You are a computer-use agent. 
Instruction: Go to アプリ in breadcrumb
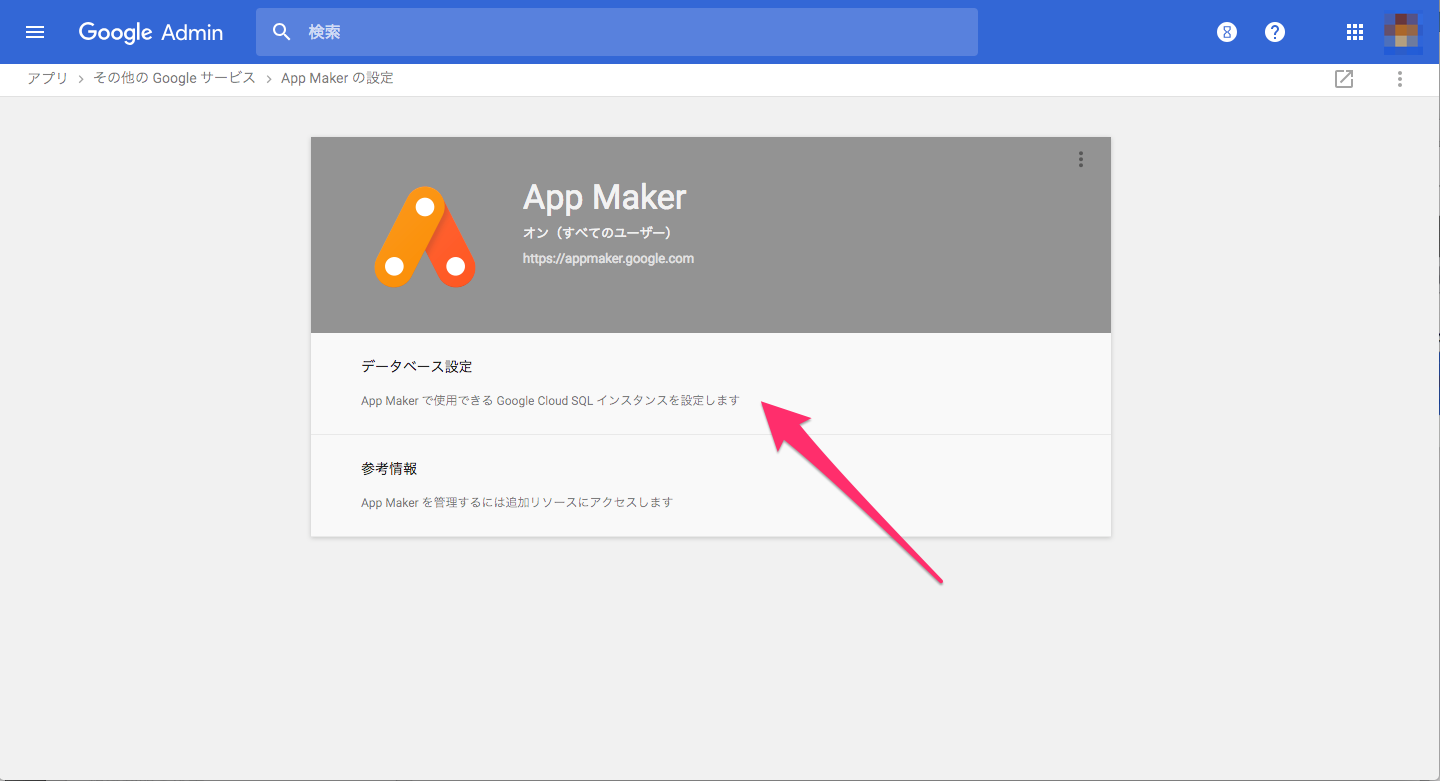[48, 78]
